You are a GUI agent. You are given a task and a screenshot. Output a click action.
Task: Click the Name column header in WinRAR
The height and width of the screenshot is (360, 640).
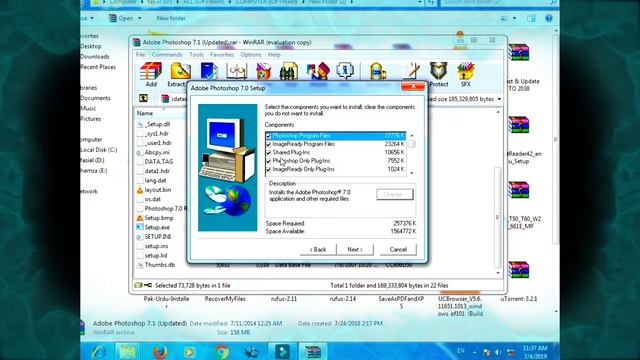pos(145,113)
